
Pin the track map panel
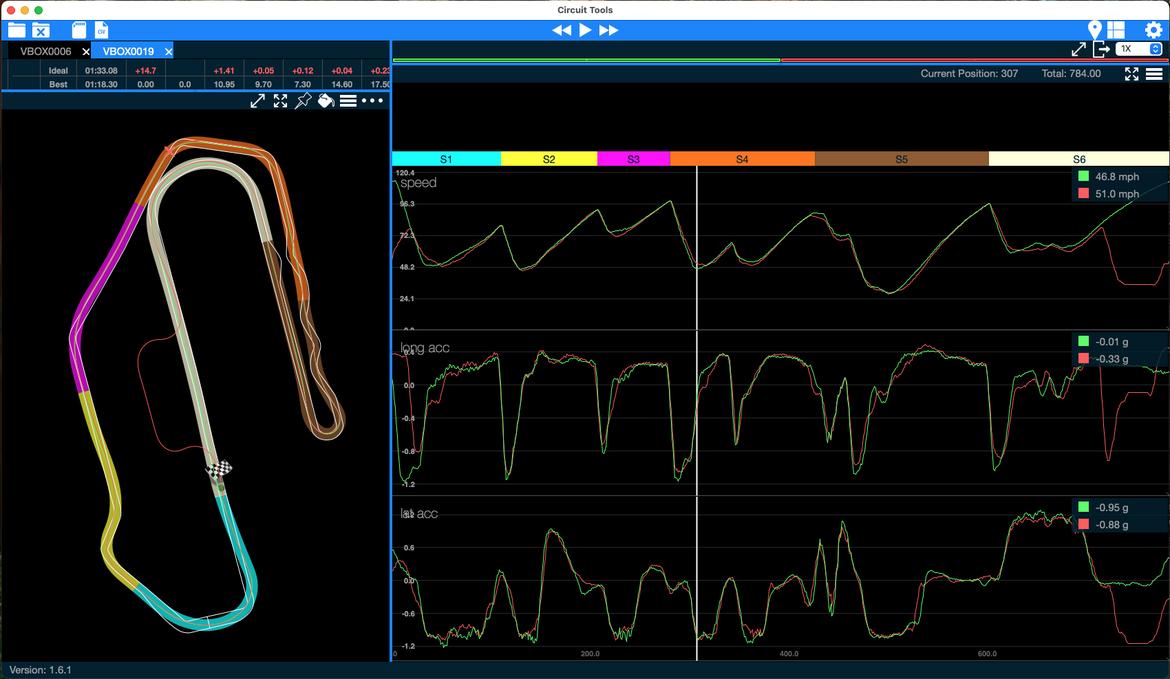click(303, 101)
